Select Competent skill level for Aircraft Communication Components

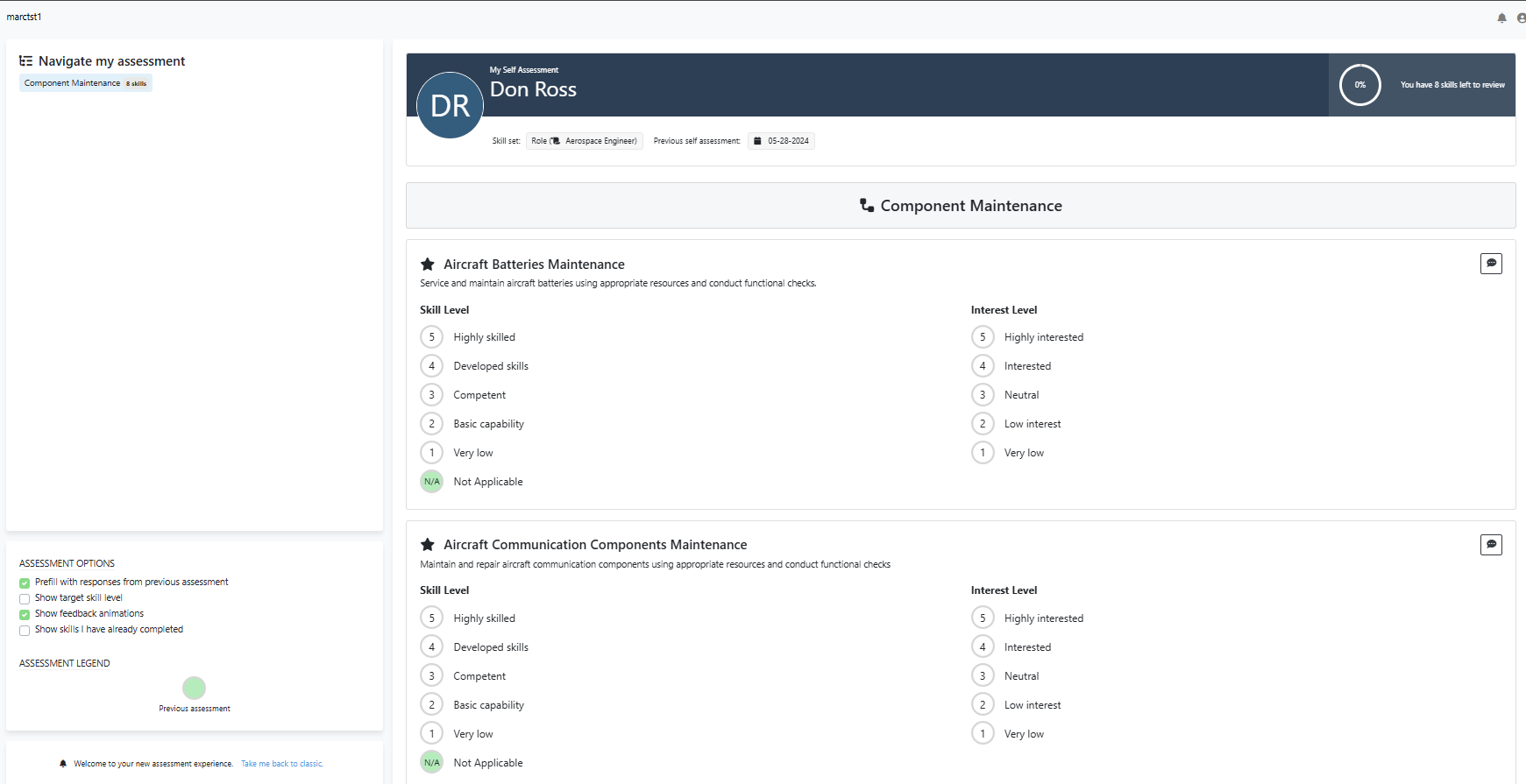pos(431,676)
